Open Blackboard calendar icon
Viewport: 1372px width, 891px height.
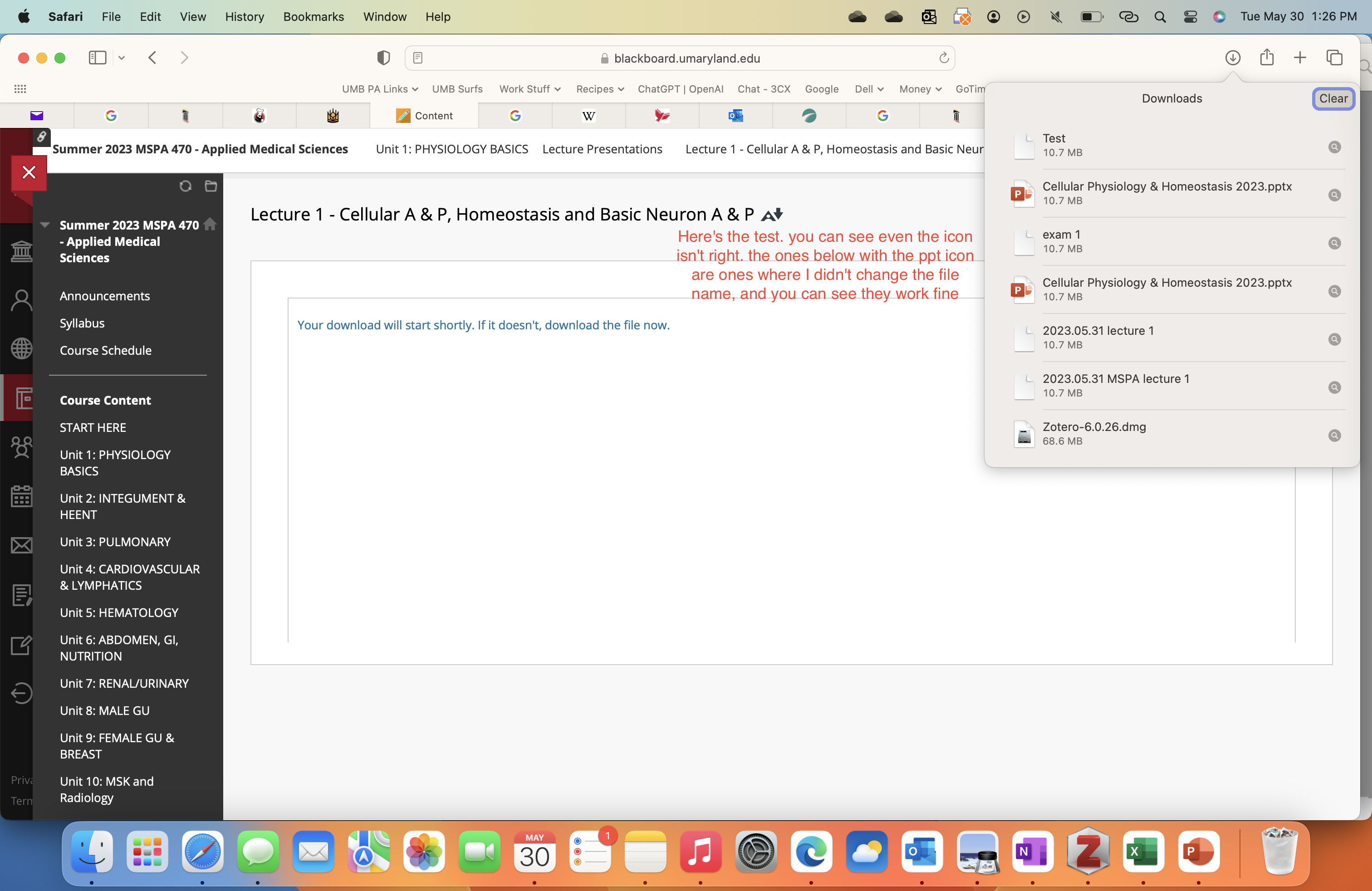click(x=22, y=496)
